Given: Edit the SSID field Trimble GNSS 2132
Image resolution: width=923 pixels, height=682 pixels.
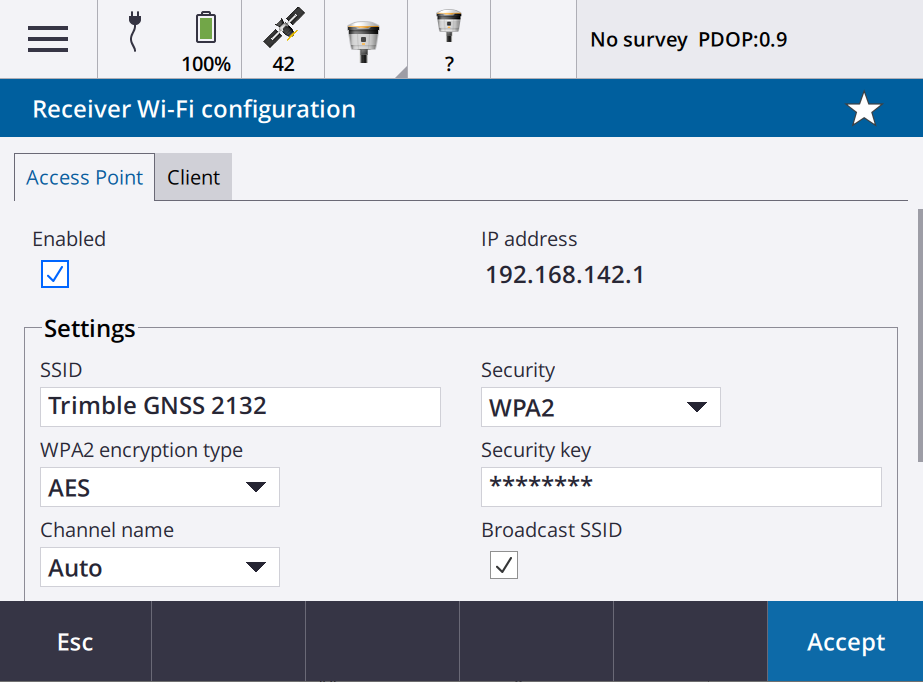Looking at the screenshot, I should pyautogui.click(x=240, y=407).
